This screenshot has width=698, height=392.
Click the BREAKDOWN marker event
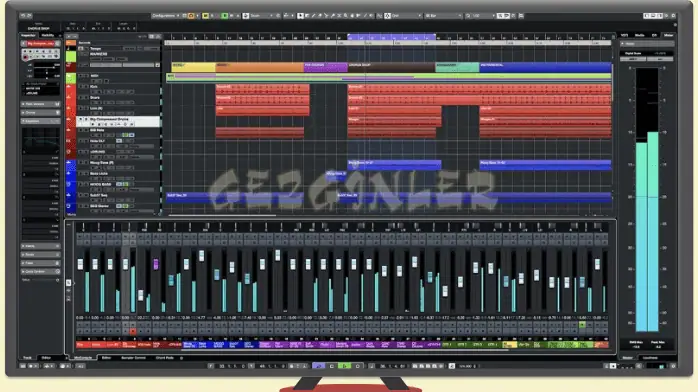[x=457, y=67]
